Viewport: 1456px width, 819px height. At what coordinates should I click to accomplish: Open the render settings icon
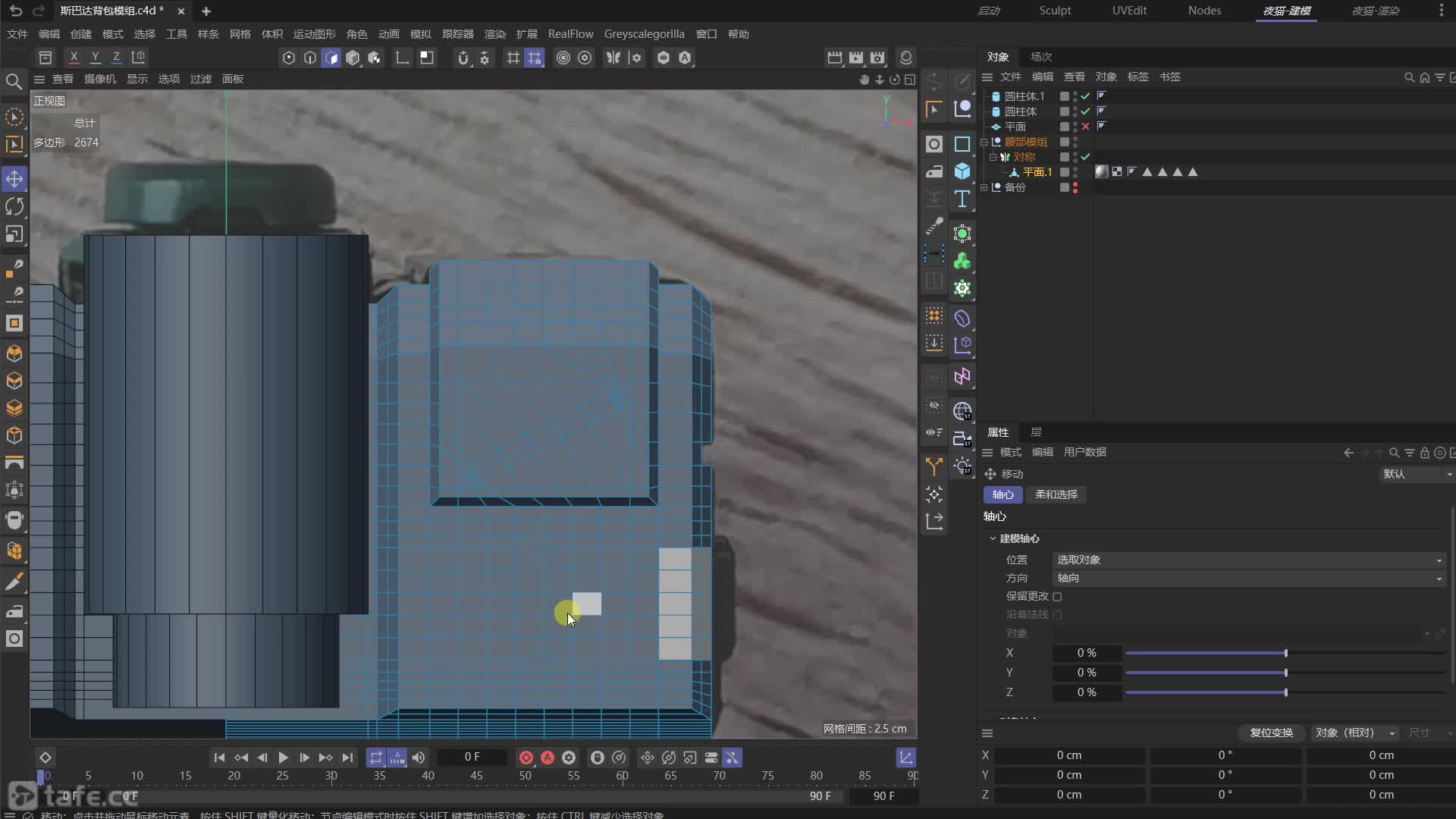pos(877,58)
